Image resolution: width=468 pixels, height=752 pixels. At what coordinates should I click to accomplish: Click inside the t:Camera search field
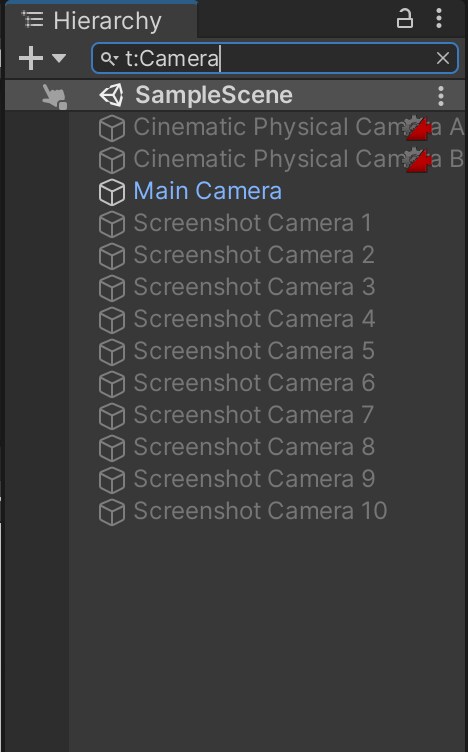point(275,58)
